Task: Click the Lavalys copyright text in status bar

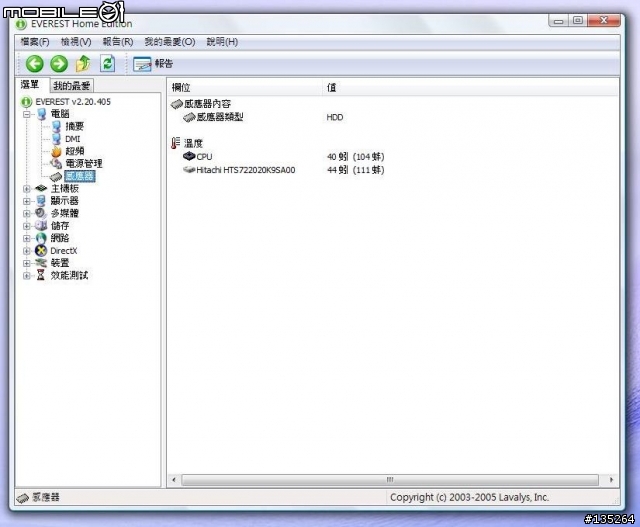Action: click(x=469, y=497)
